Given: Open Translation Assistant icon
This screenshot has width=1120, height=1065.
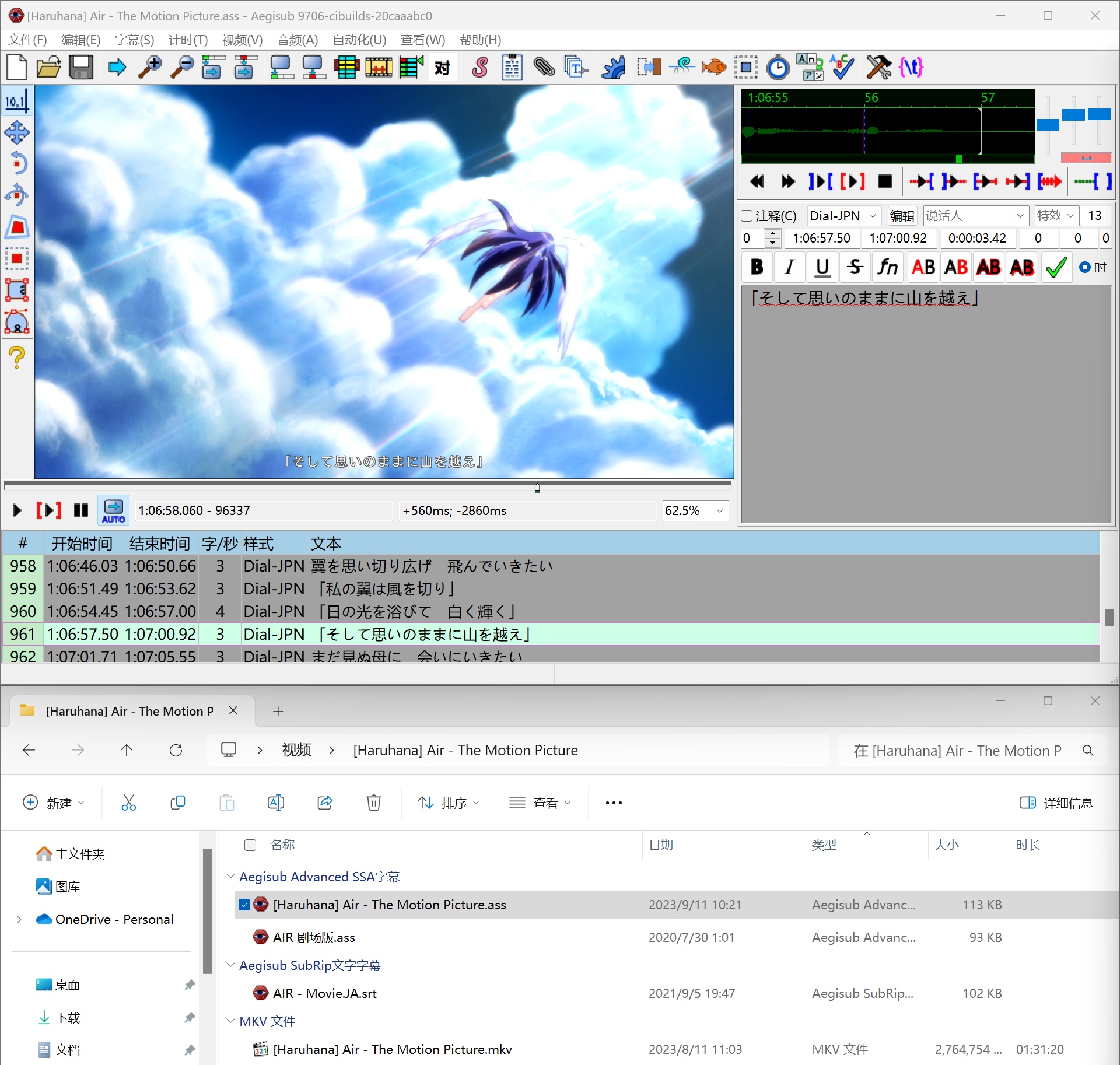Looking at the screenshot, I should click(810, 67).
